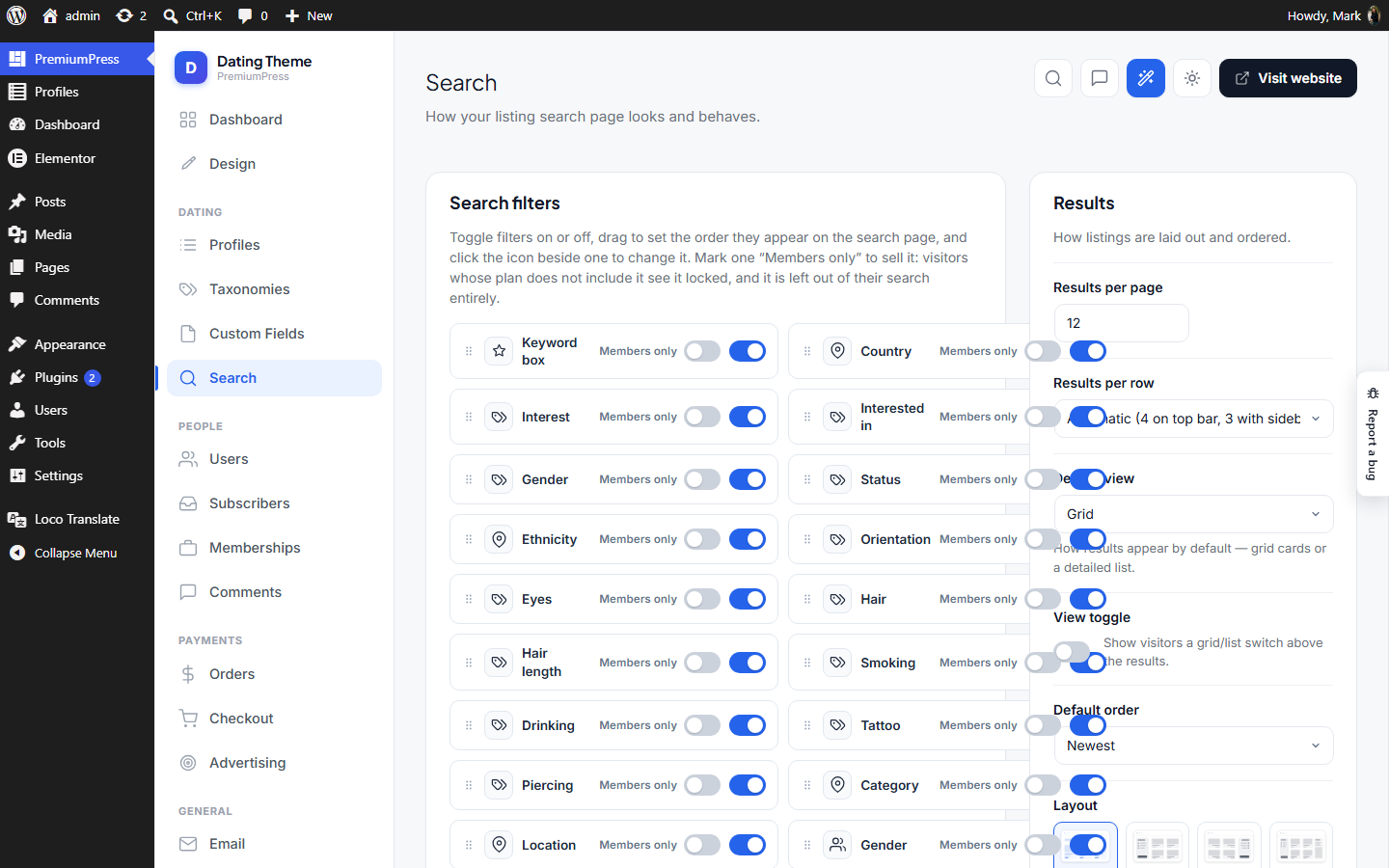Disable the Interest filter toggle
Screen dimensions: 1389x868
pos(748,417)
